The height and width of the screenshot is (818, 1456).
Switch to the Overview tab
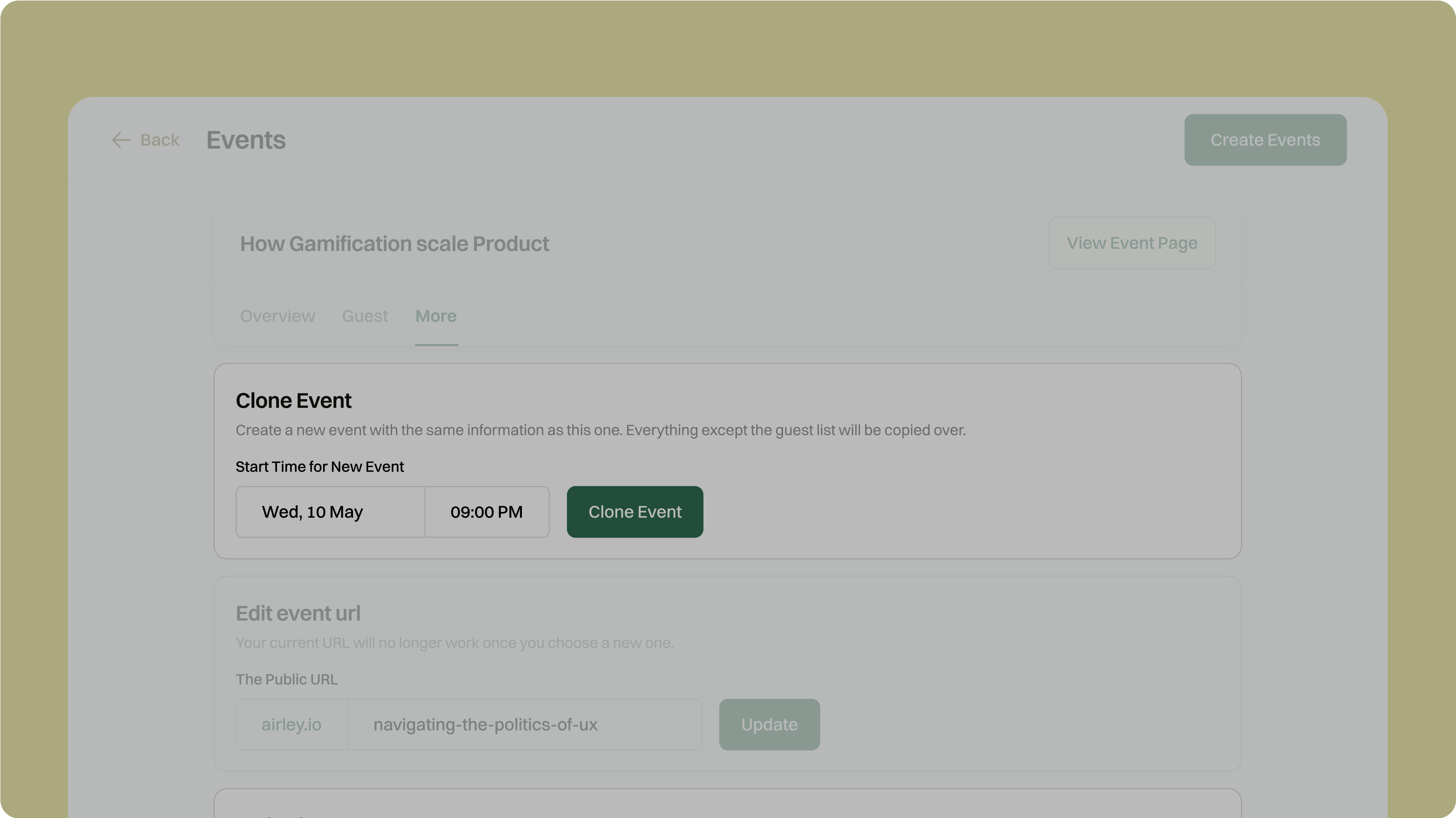278,316
